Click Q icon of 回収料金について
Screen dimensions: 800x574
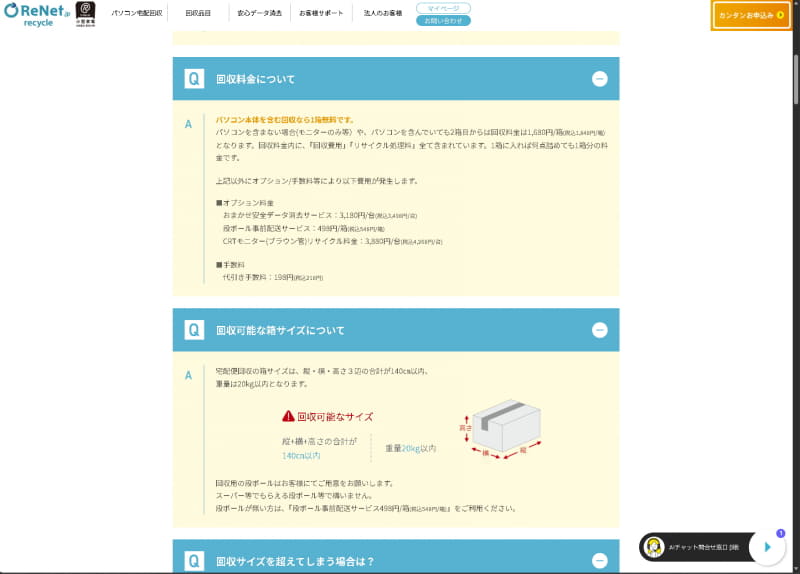coord(194,79)
